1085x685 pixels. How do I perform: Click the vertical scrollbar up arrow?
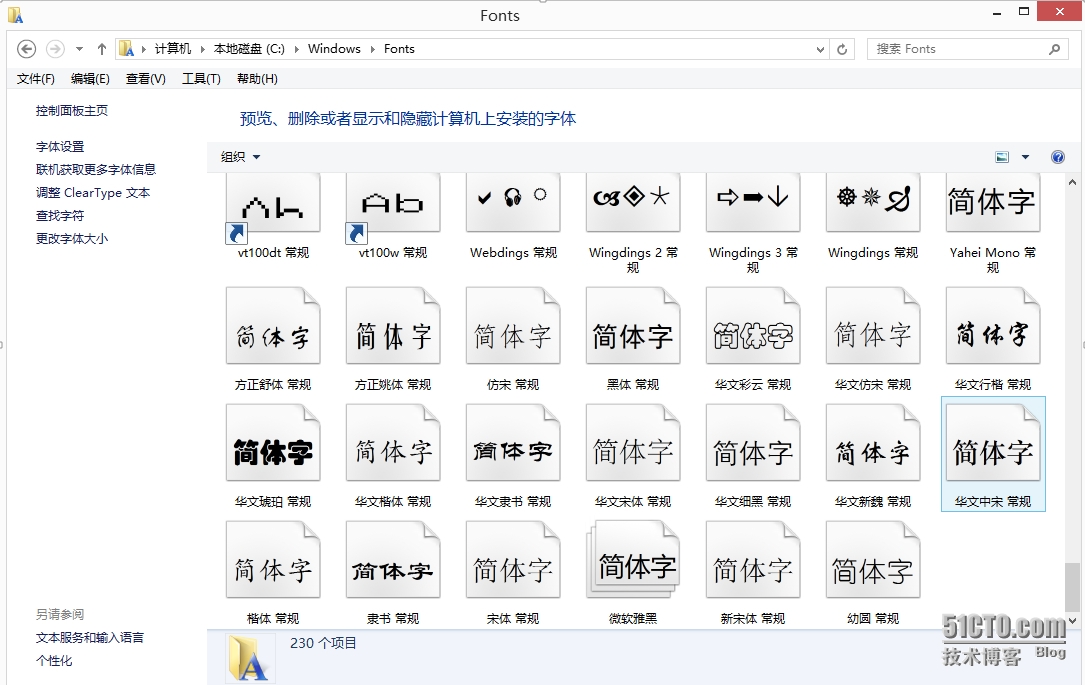point(1073,183)
